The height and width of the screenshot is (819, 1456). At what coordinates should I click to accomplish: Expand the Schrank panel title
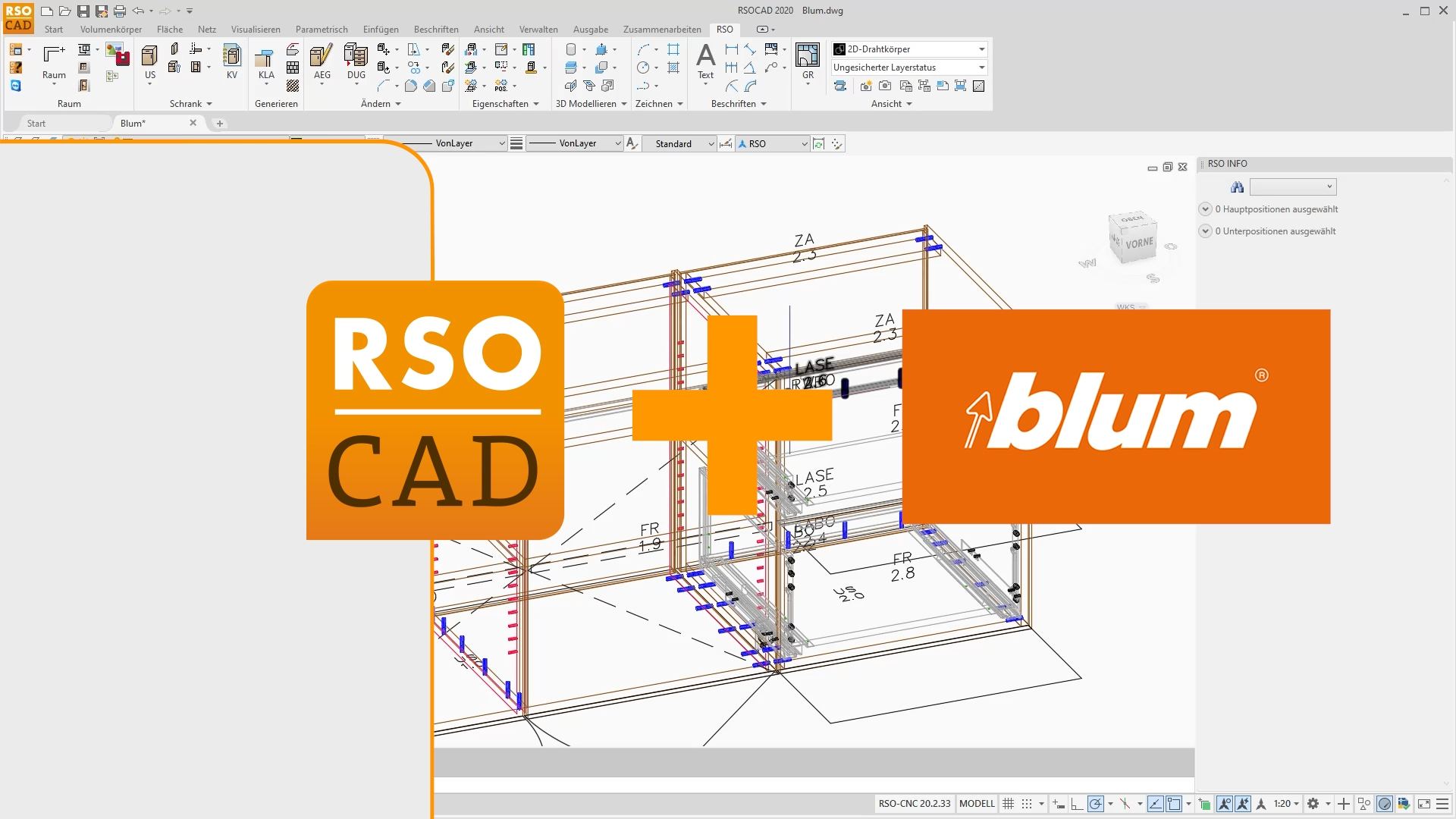tap(190, 104)
